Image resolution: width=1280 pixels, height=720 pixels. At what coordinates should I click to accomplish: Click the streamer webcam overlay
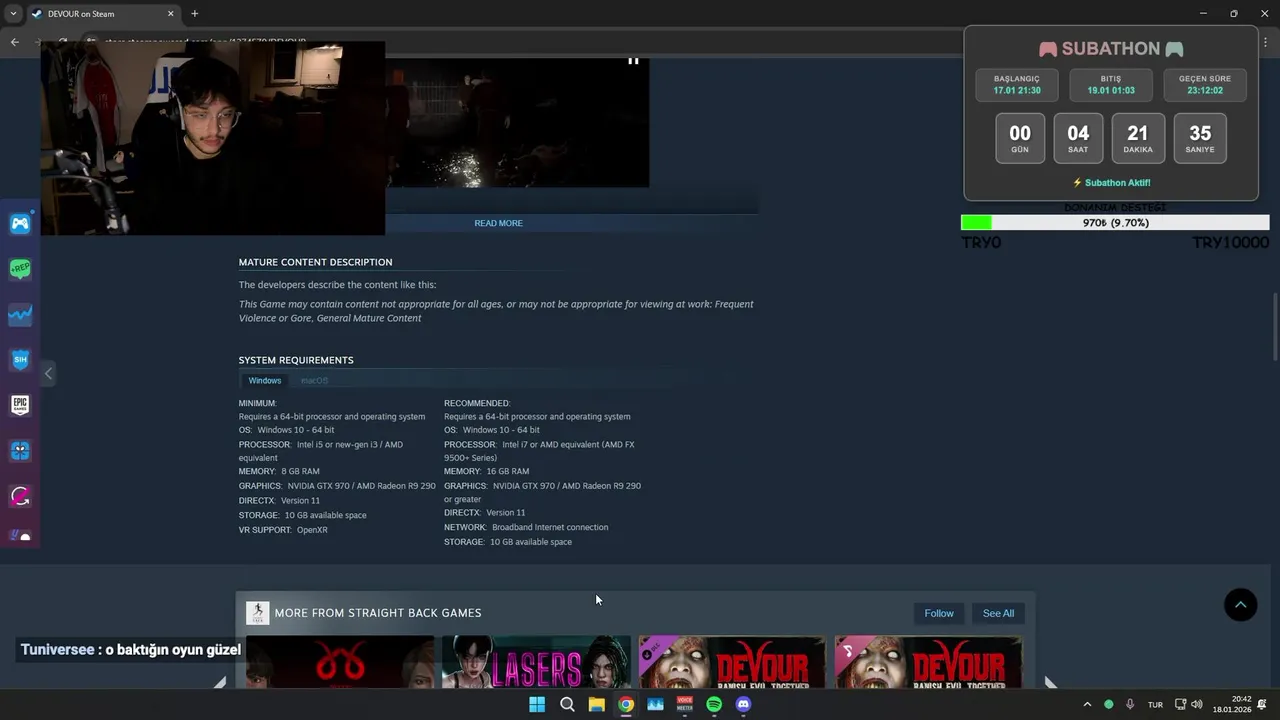pos(212,139)
